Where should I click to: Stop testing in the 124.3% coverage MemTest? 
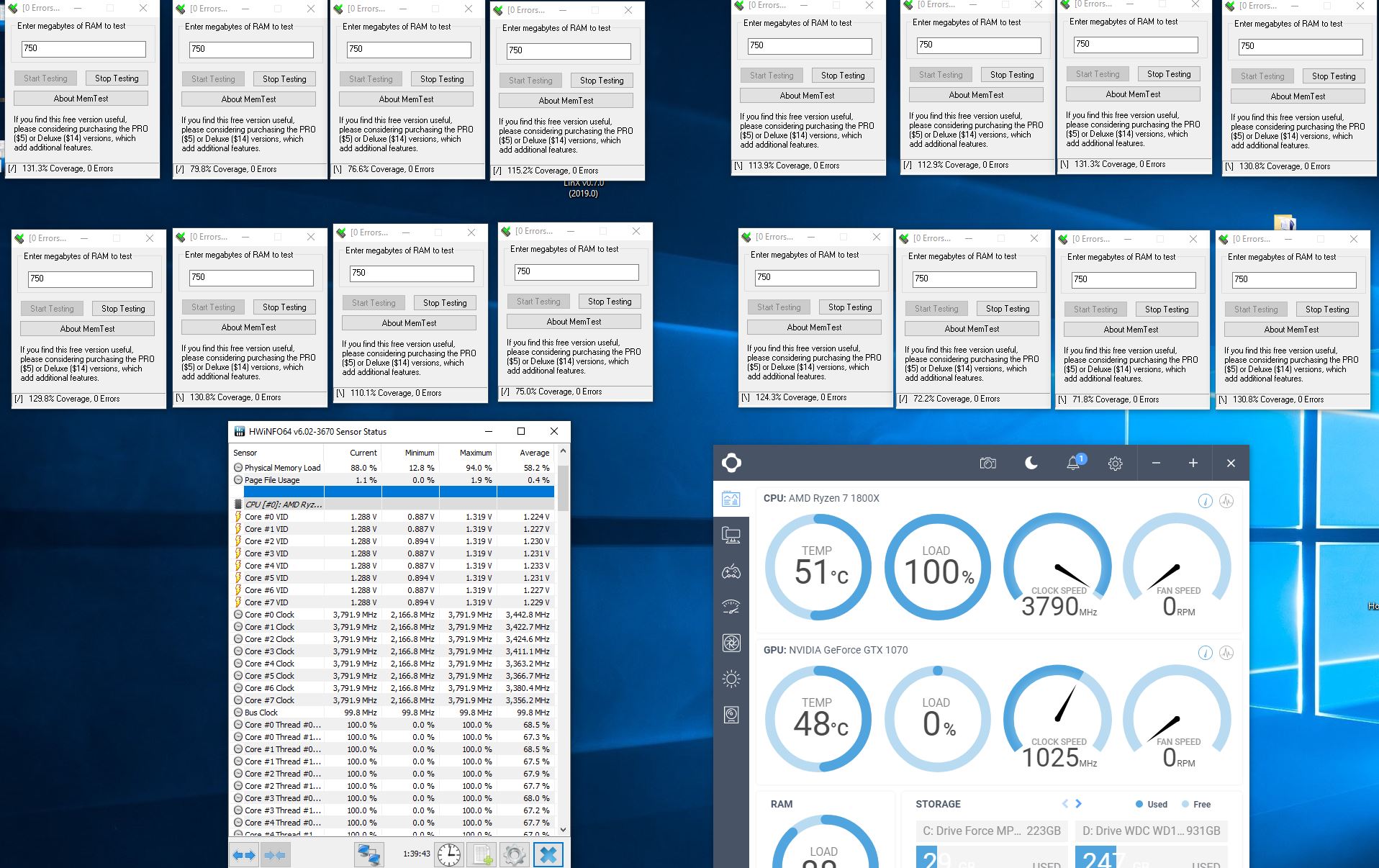[x=850, y=307]
